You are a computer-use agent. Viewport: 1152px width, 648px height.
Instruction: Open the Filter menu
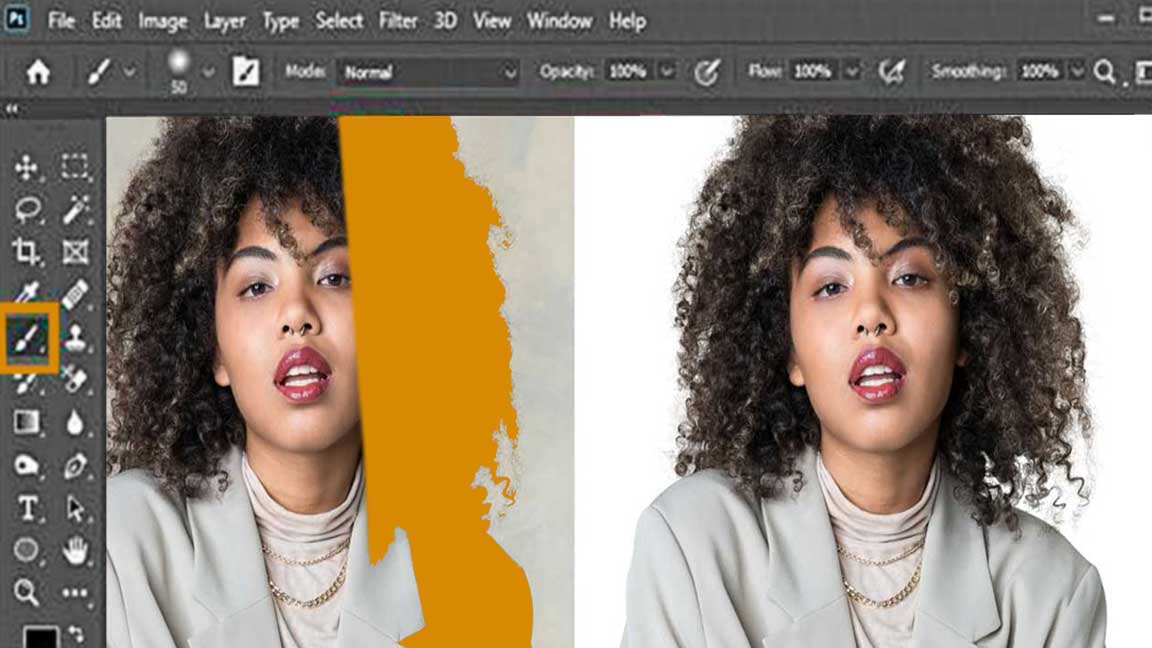[x=399, y=20]
